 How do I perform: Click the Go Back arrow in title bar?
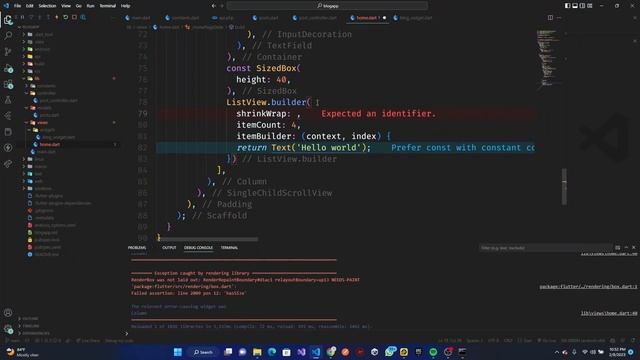(x=213, y=6)
